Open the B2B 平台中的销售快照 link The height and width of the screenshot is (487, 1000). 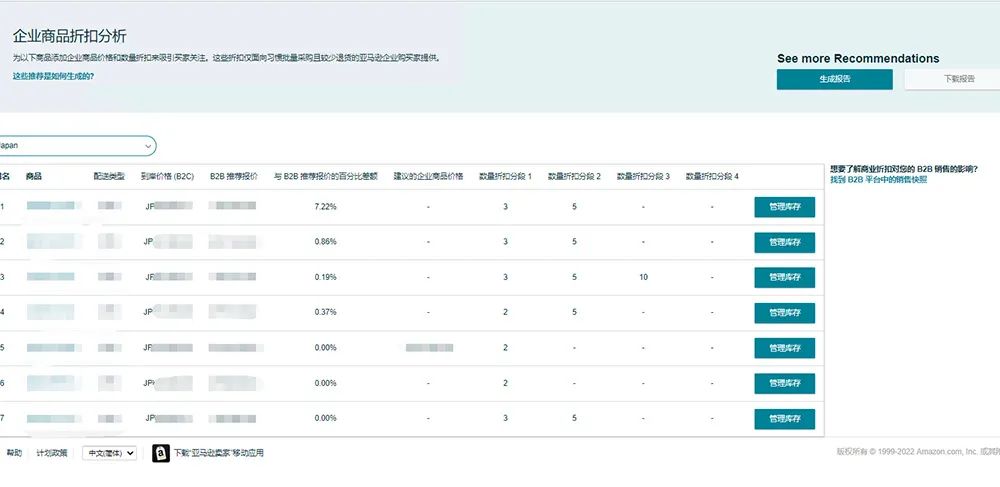pyautogui.click(x=878, y=180)
